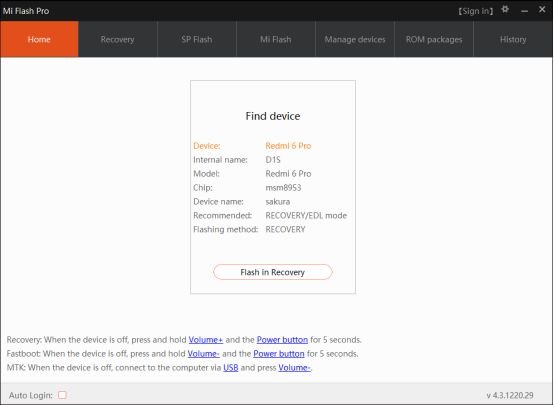The height and width of the screenshot is (405, 554).
Task: Select the Model value Redmi 6 Pro
Action: 288,174
